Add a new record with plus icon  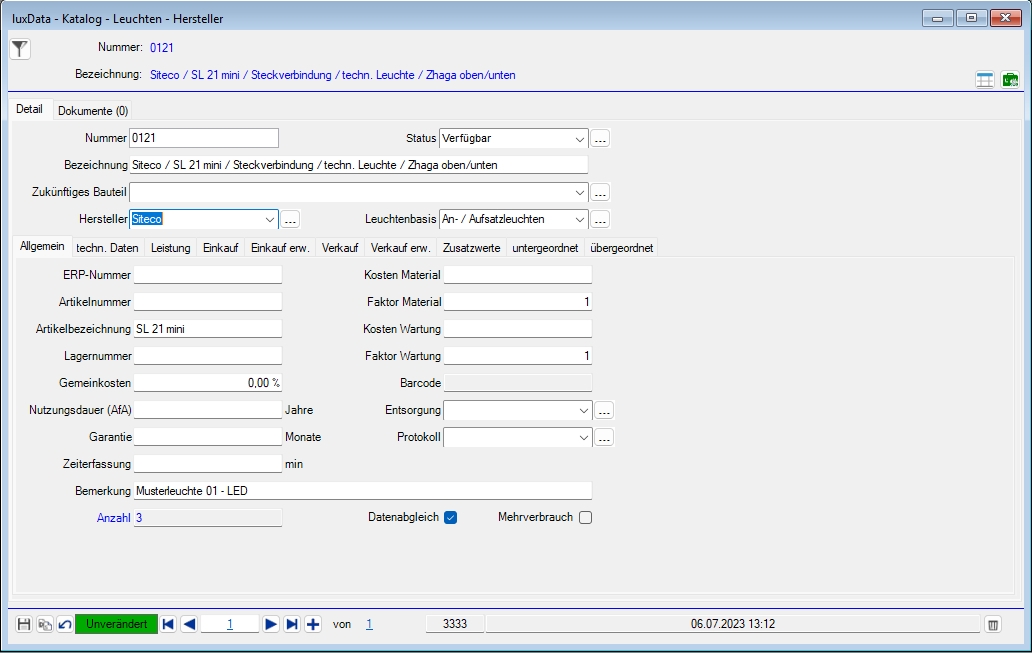coord(313,624)
